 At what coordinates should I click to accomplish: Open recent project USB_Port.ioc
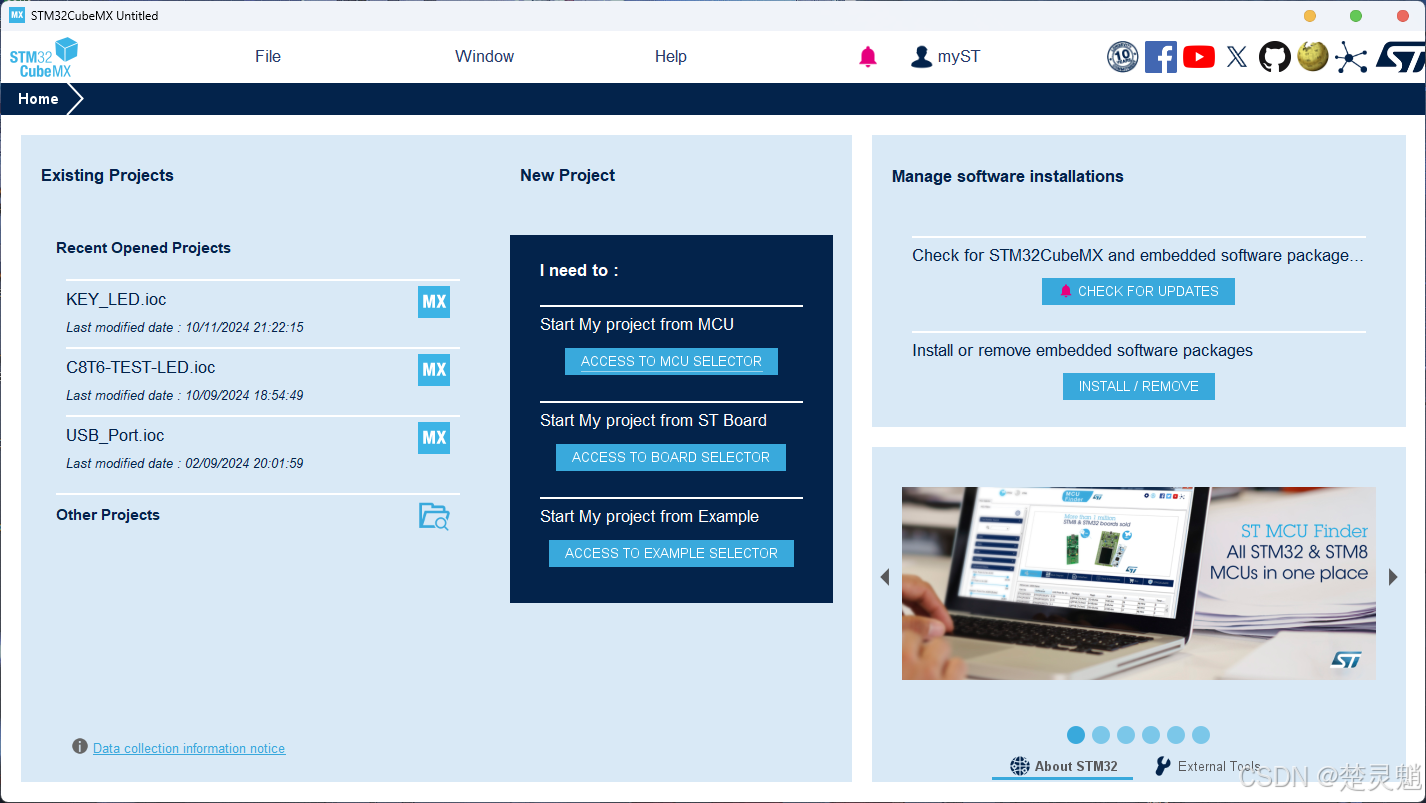point(115,435)
